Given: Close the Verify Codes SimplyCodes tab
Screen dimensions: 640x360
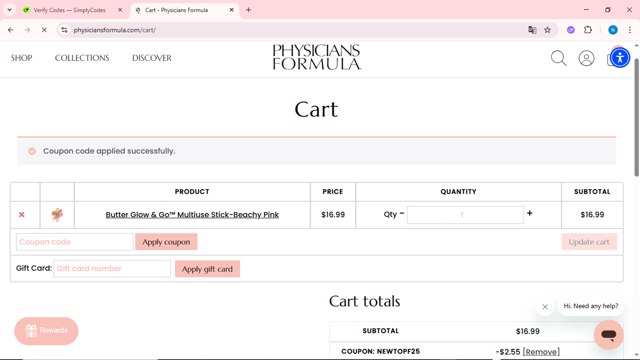Looking at the screenshot, I should (x=120, y=10).
